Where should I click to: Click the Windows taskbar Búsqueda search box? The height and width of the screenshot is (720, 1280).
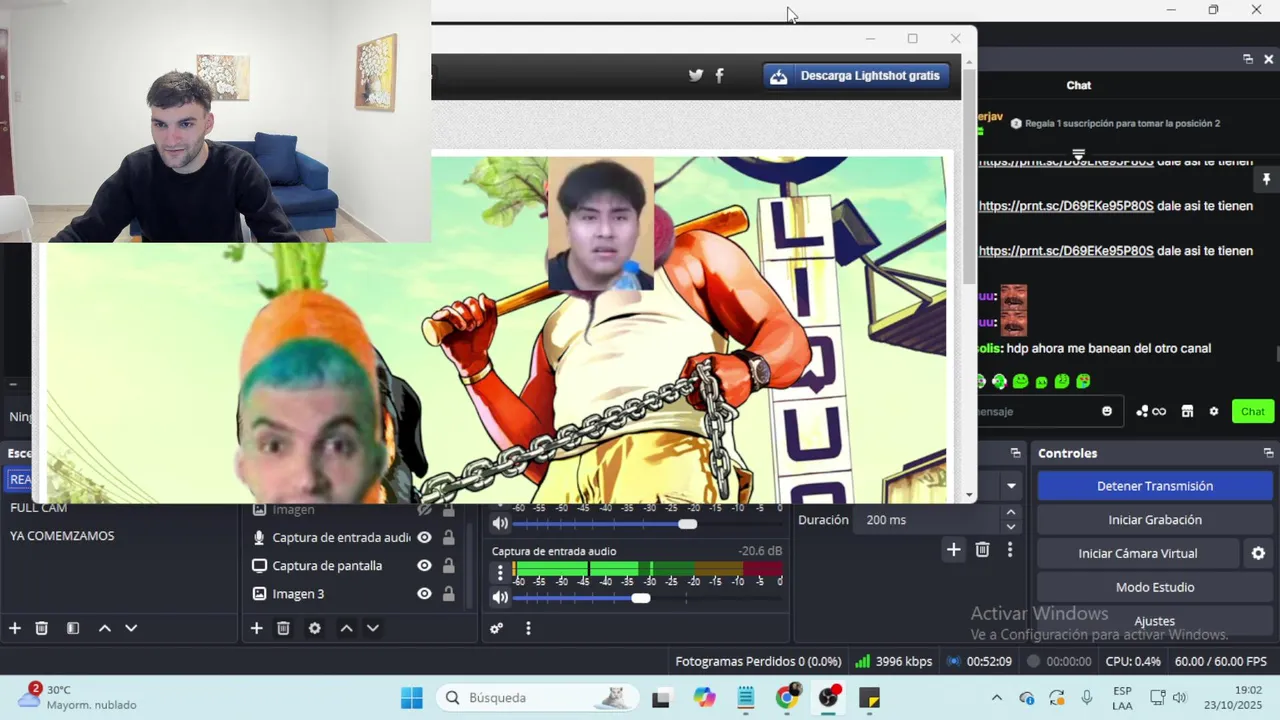[x=539, y=698]
